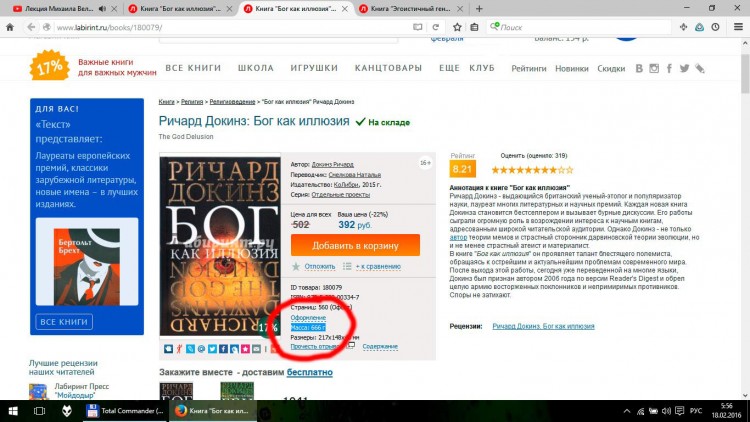Share the book via Twitter icon below cover
The height and width of the screenshot is (422, 750).
[x=212, y=349]
